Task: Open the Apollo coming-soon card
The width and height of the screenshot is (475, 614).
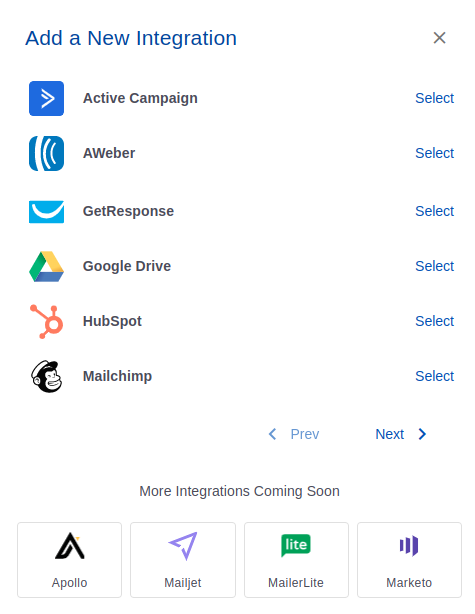Action: tap(69, 560)
